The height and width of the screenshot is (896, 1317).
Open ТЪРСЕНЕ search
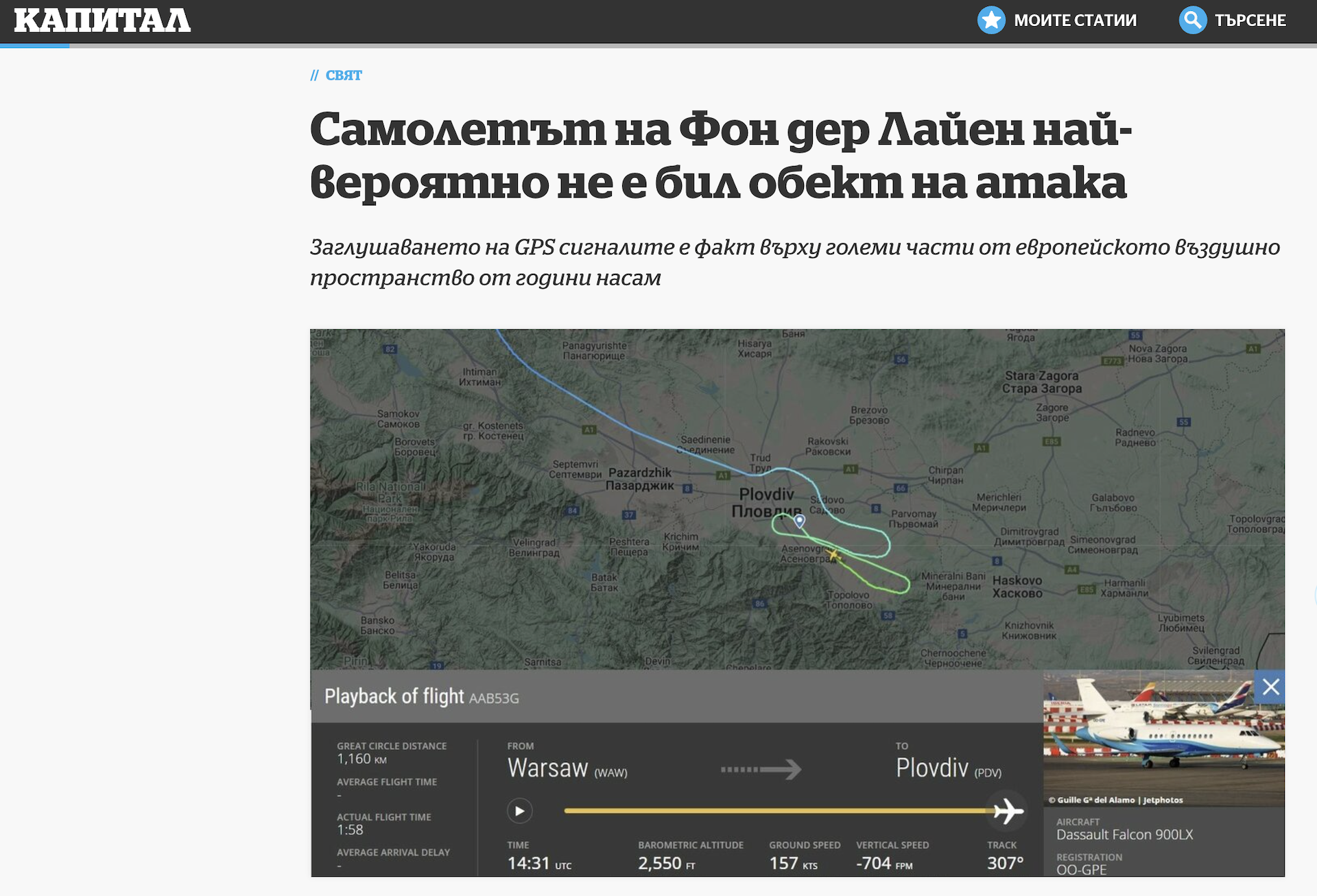point(1251,20)
